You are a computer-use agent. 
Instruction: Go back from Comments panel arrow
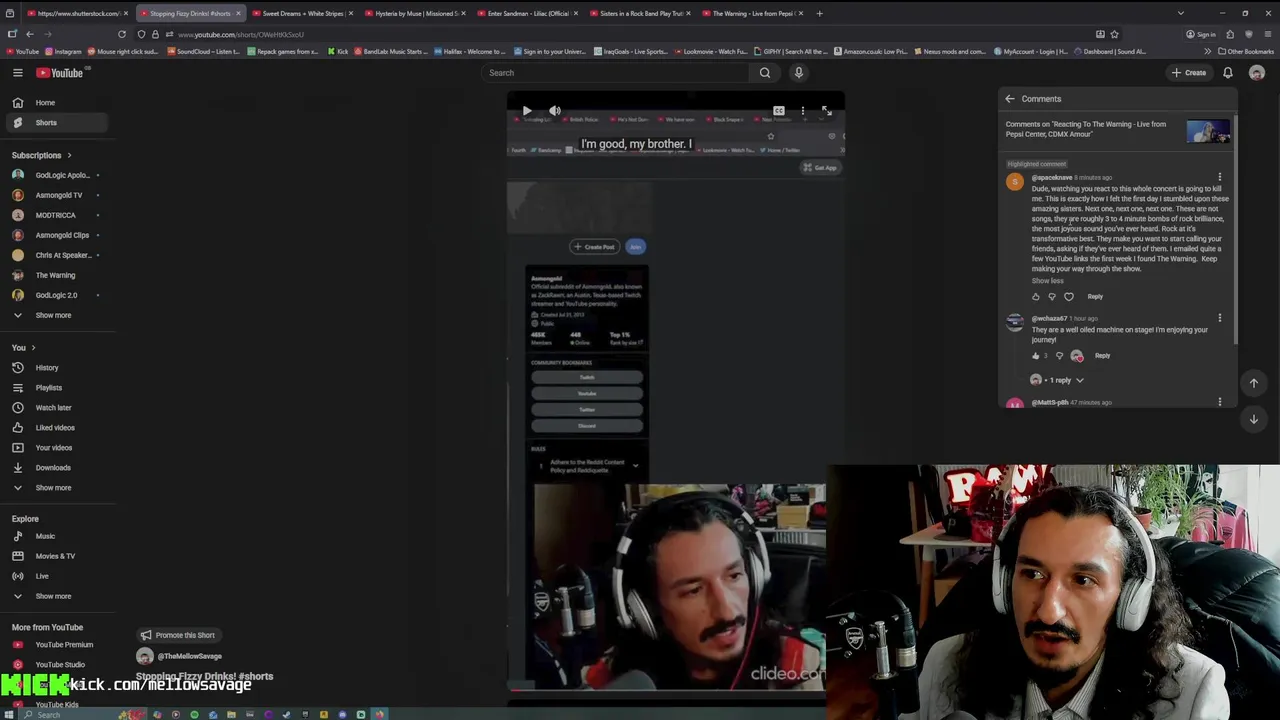coord(1010,99)
